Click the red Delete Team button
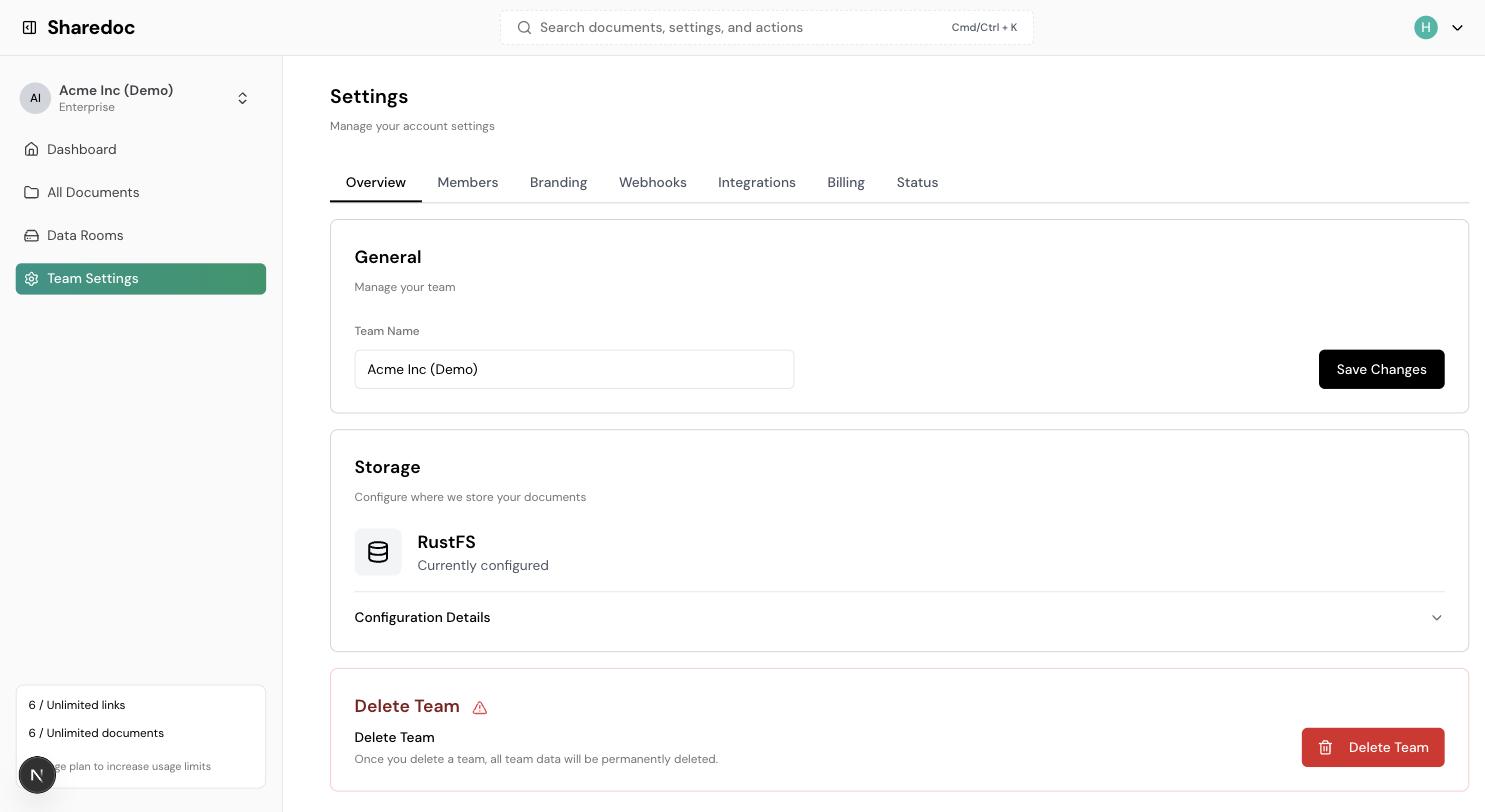Viewport: 1485px width, 812px height. 1373,748
